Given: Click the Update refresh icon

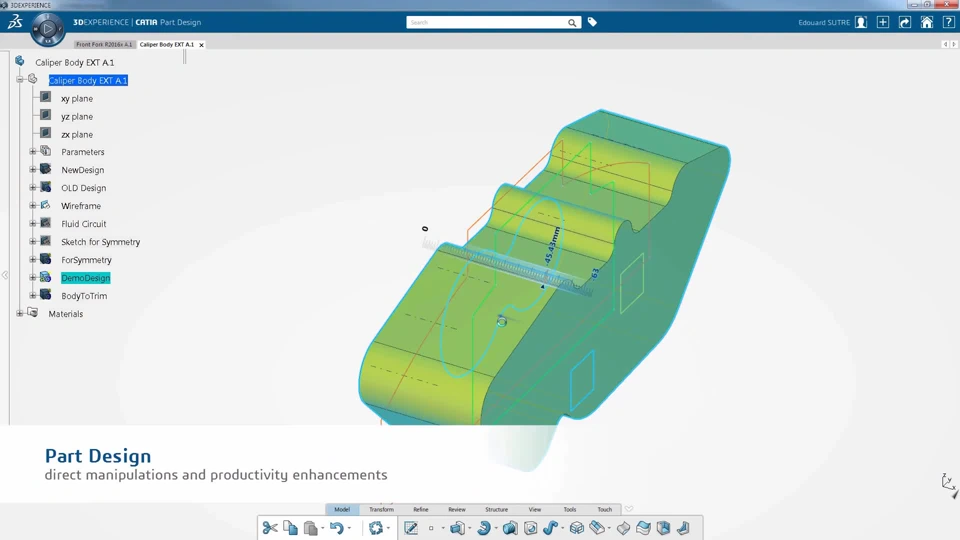Looking at the screenshot, I should [375, 528].
